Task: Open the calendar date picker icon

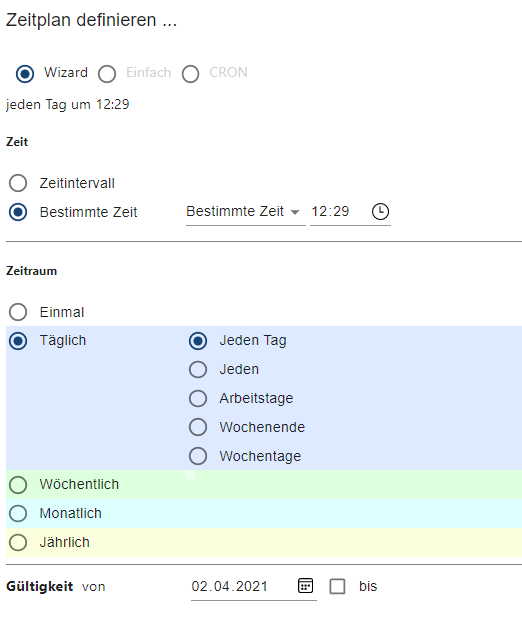Action: click(x=305, y=586)
